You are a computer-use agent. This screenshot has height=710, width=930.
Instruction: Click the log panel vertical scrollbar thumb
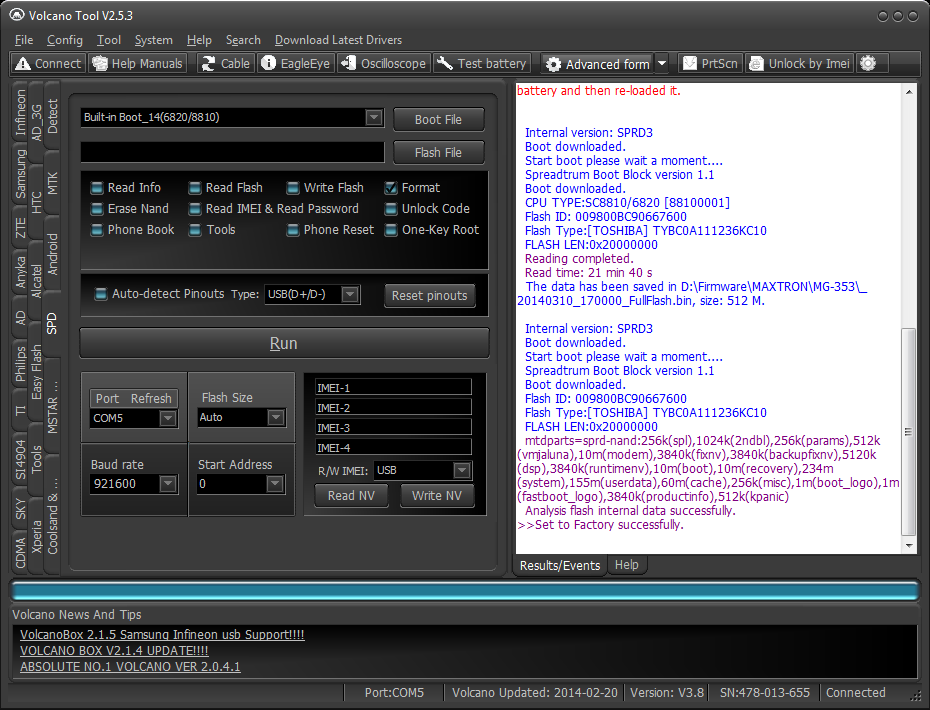click(909, 432)
